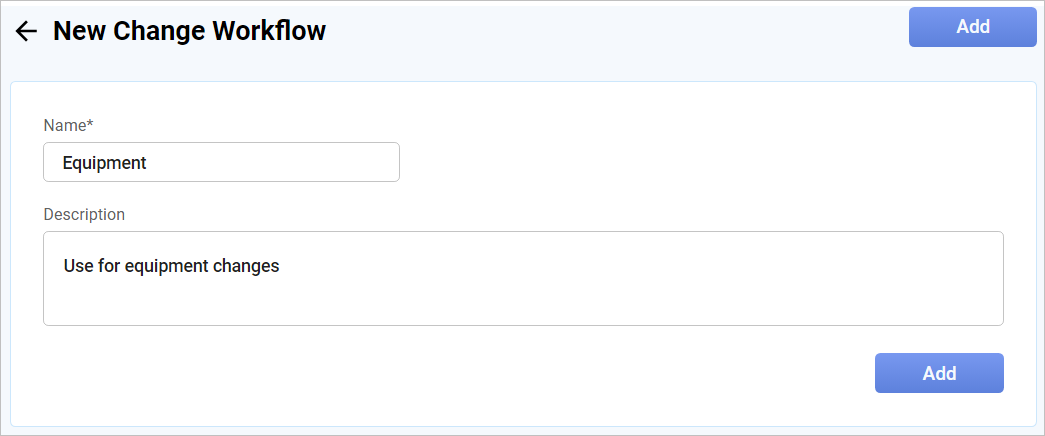Focus the Name input field

(x=221, y=162)
